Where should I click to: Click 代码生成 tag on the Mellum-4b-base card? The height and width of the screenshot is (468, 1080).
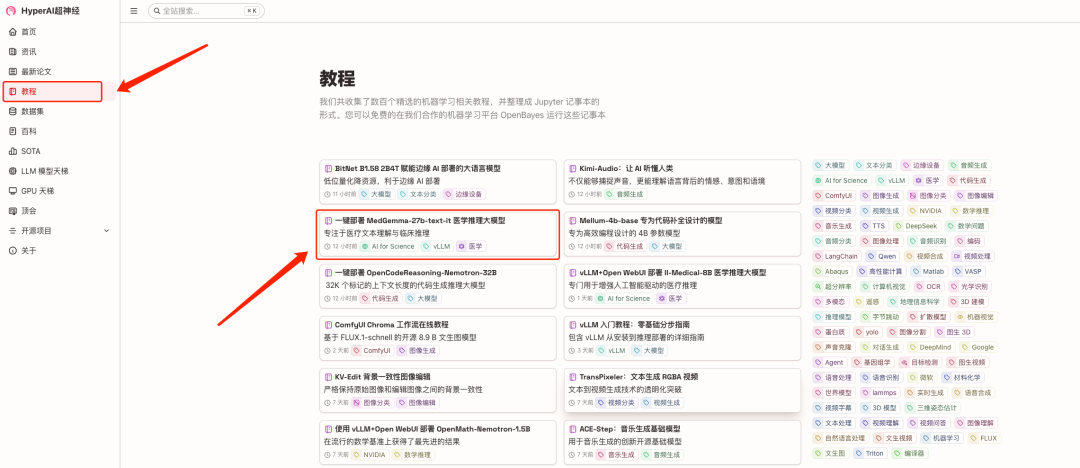625,246
